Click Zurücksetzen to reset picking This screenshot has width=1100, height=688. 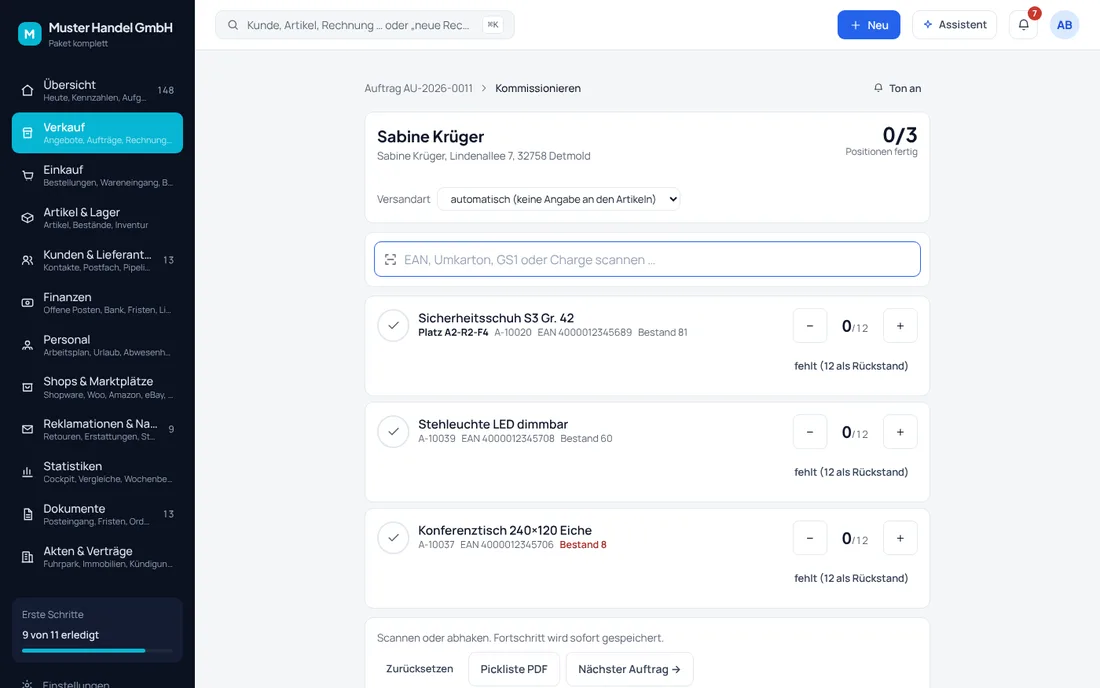(420, 669)
